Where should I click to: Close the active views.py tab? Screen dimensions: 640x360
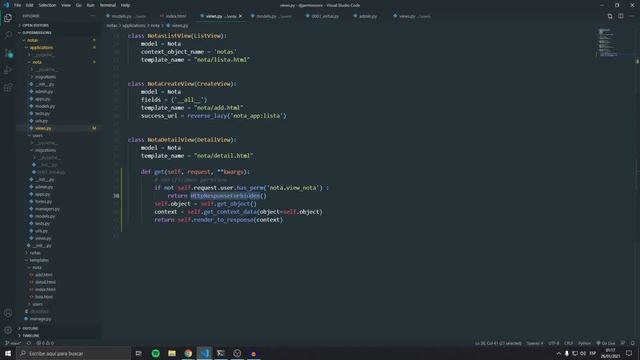(x=240, y=16)
